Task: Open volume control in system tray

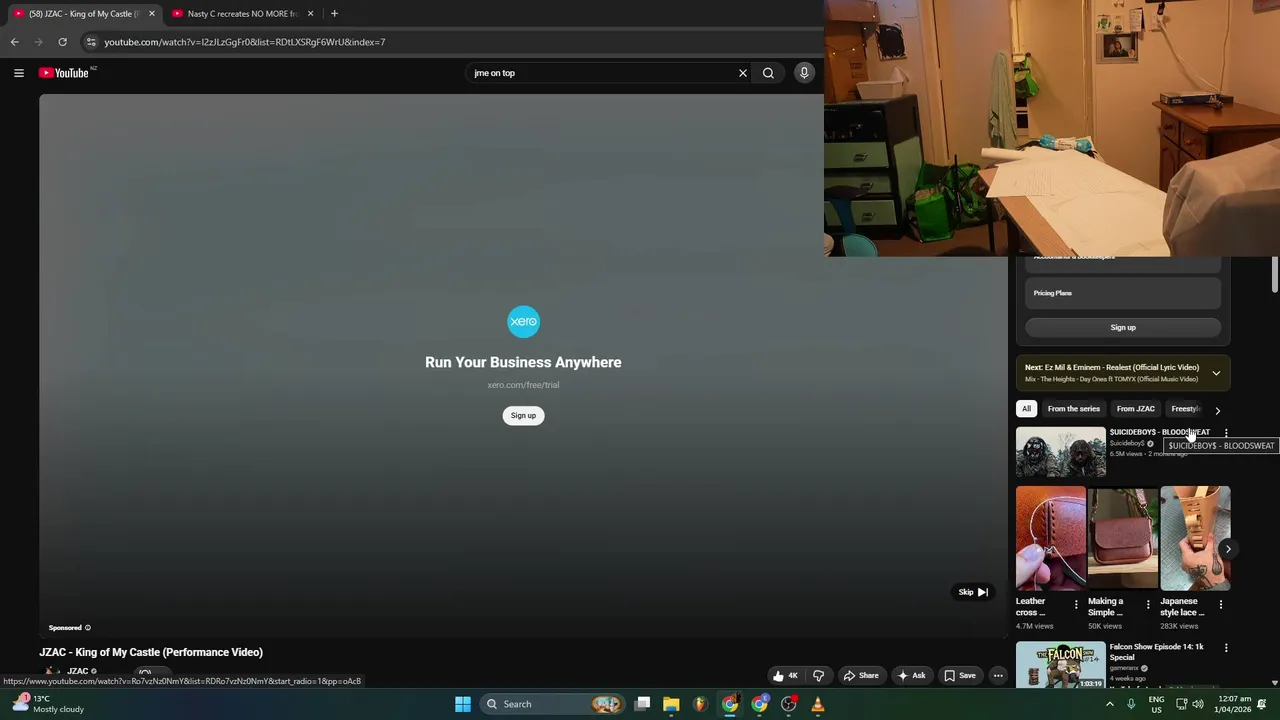Action: pyautogui.click(x=1198, y=704)
